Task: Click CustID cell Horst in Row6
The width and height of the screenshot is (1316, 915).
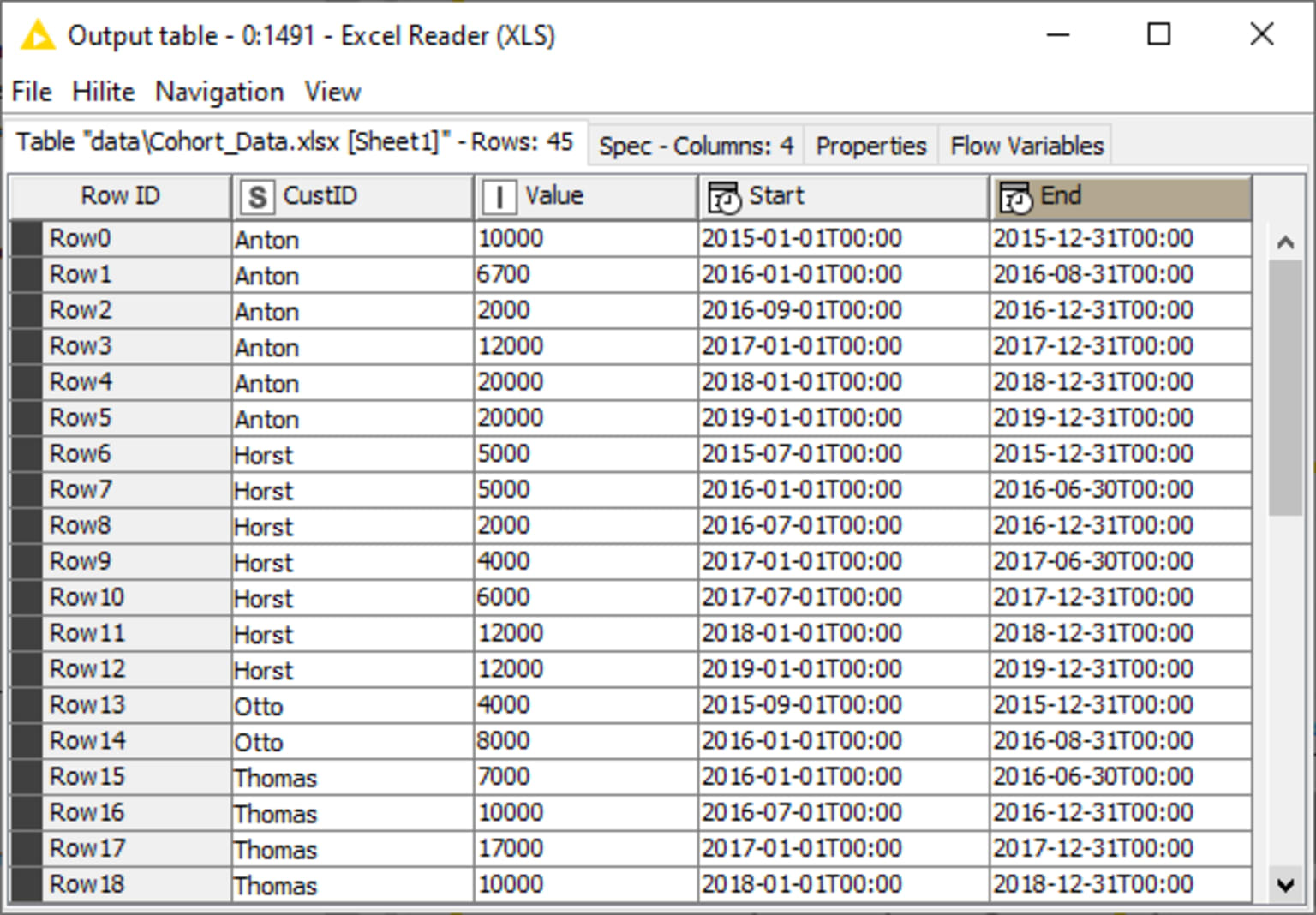Action: coord(352,454)
